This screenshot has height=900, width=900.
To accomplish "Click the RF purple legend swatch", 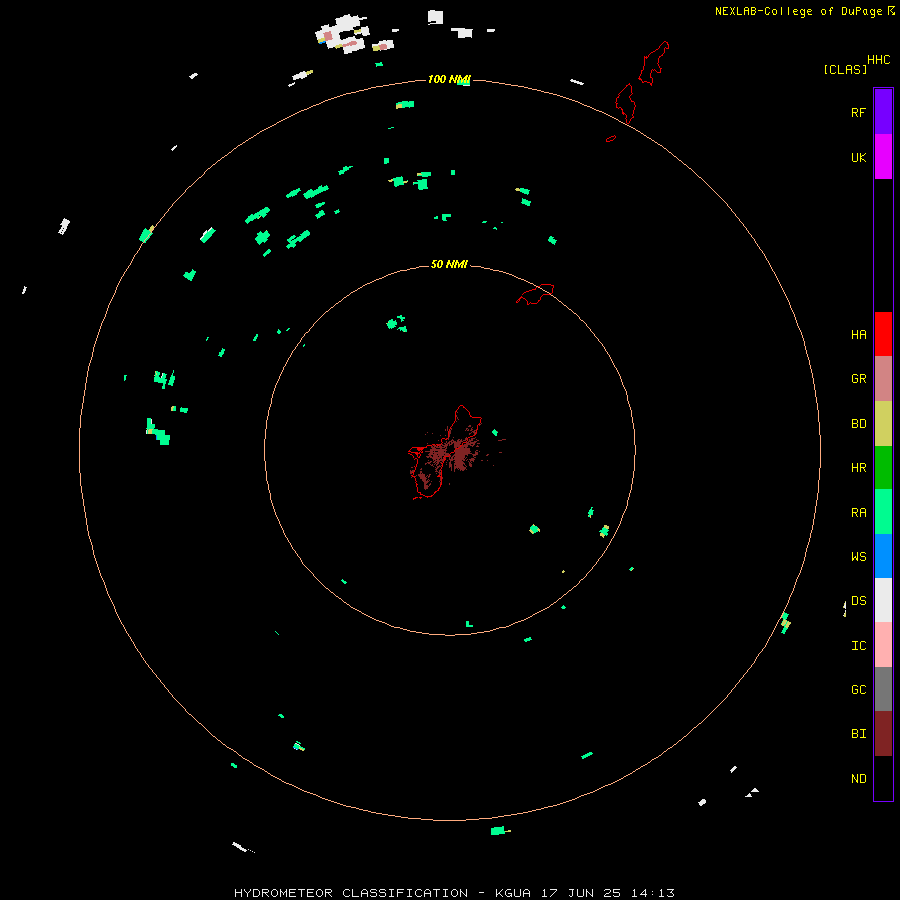I will point(883,111).
